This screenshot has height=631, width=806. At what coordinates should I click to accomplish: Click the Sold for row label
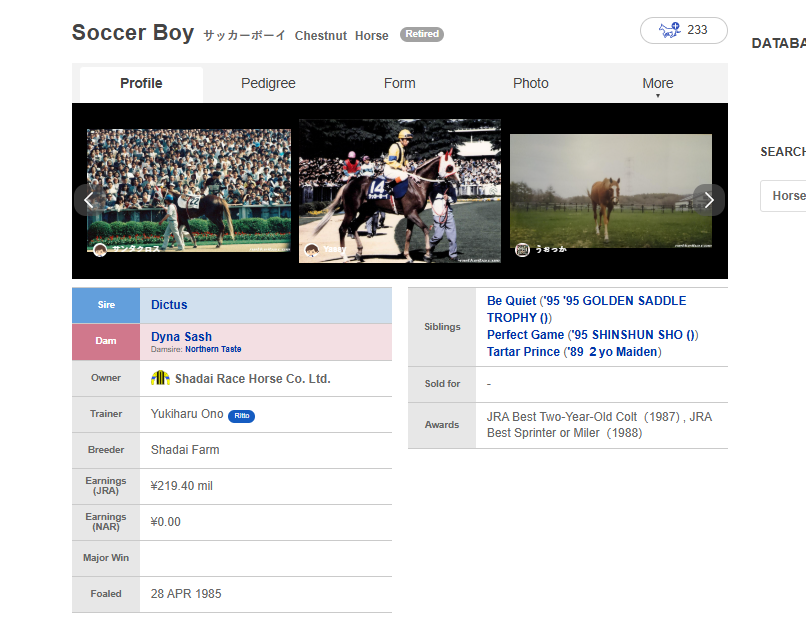(442, 384)
